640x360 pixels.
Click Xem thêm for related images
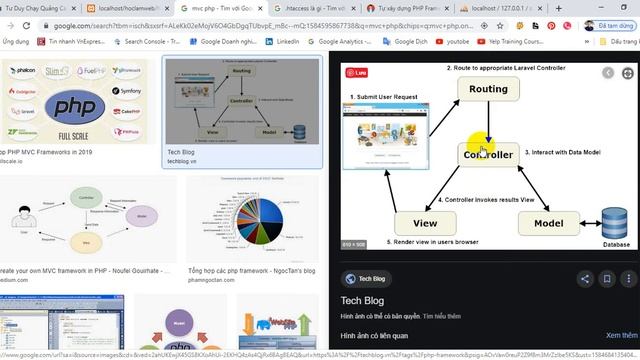[622, 336]
